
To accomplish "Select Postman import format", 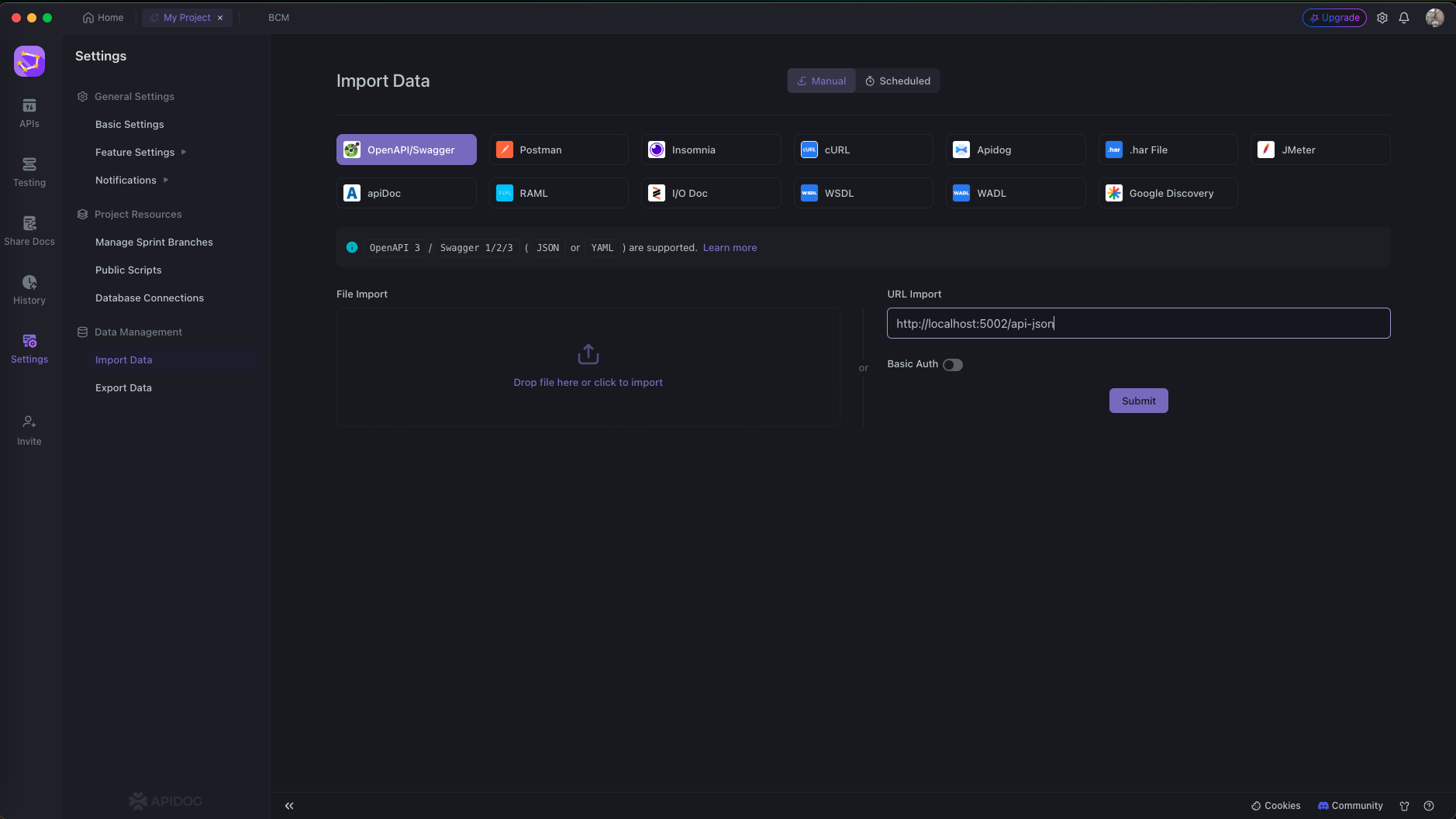I will pyautogui.click(x=558, y=150).
